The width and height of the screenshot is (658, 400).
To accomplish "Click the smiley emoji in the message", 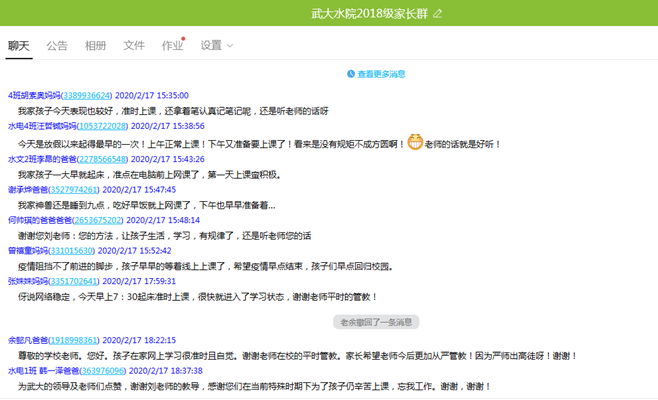I will coord(416,143).
